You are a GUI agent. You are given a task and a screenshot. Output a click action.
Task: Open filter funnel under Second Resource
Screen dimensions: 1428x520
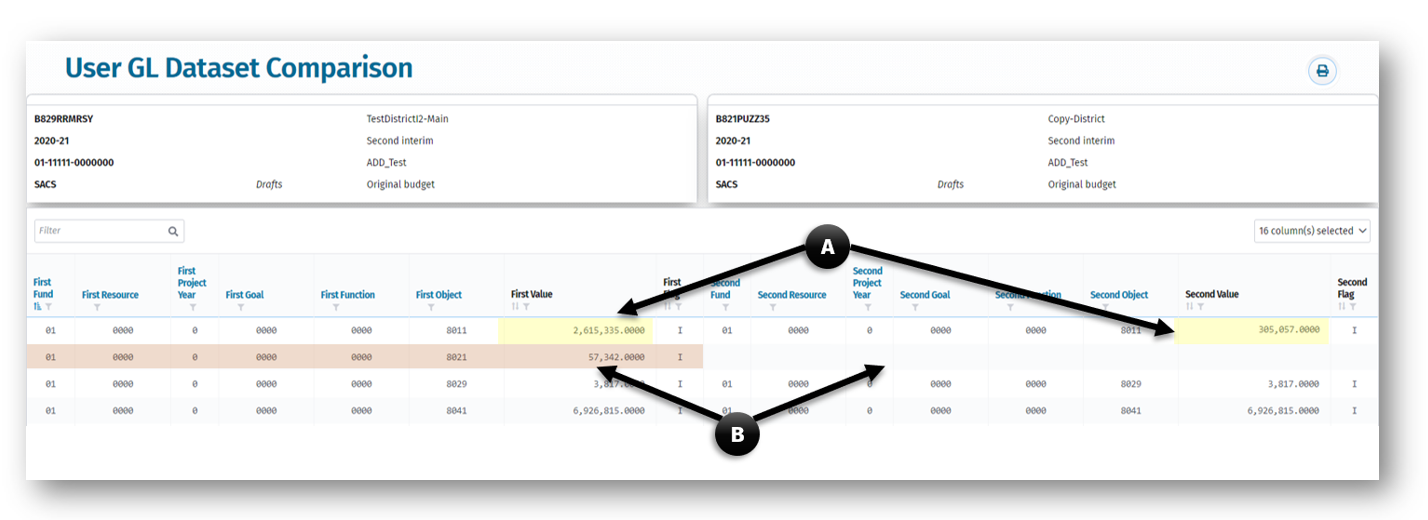(x=773, y=307)
